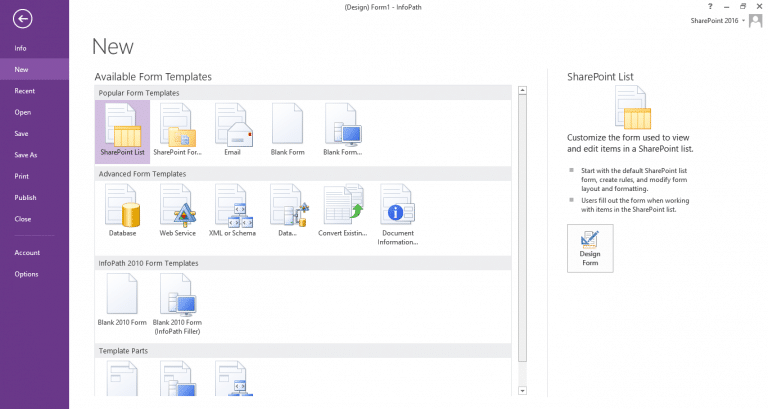The width and height of the screenshot is (768, 409).
Task: Click the Popular Form Templates header
Action: (x=303, y=93)
